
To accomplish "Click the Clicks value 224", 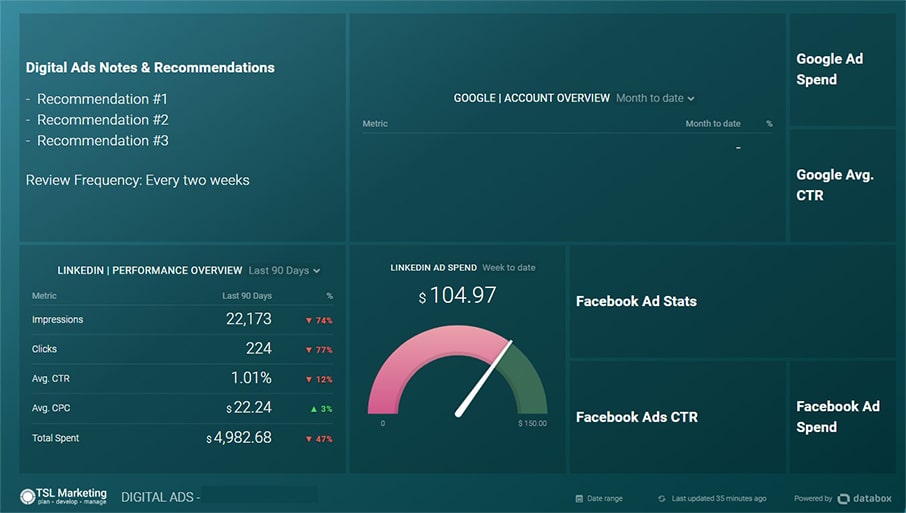I will 258,348.
